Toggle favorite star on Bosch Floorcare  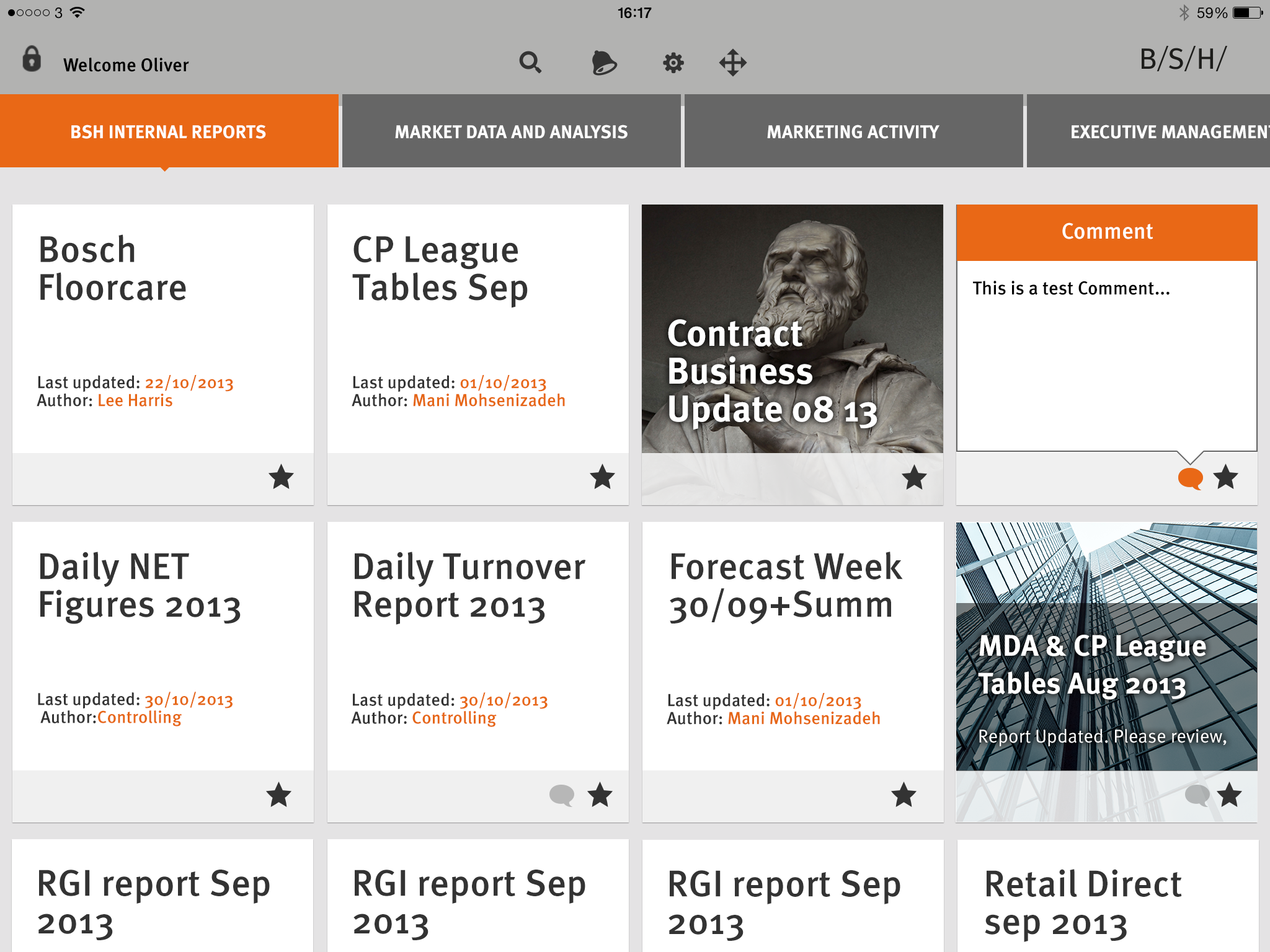coord(281,477)
